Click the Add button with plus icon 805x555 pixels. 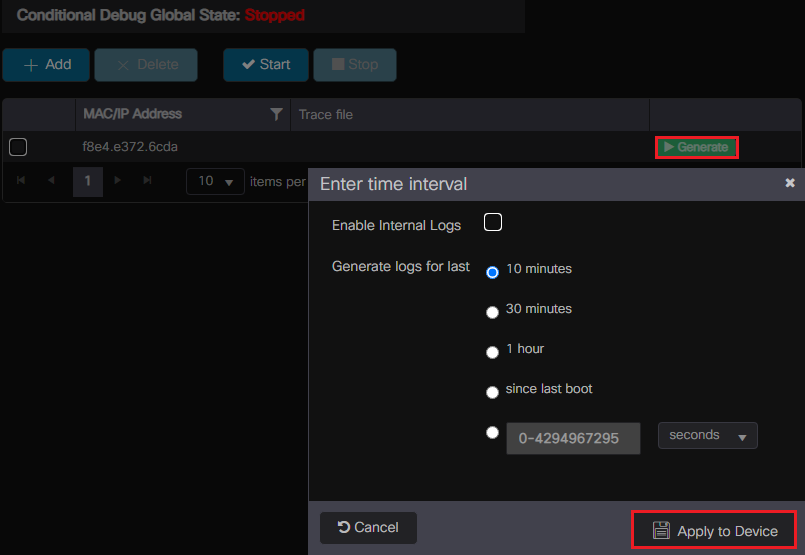46,65
